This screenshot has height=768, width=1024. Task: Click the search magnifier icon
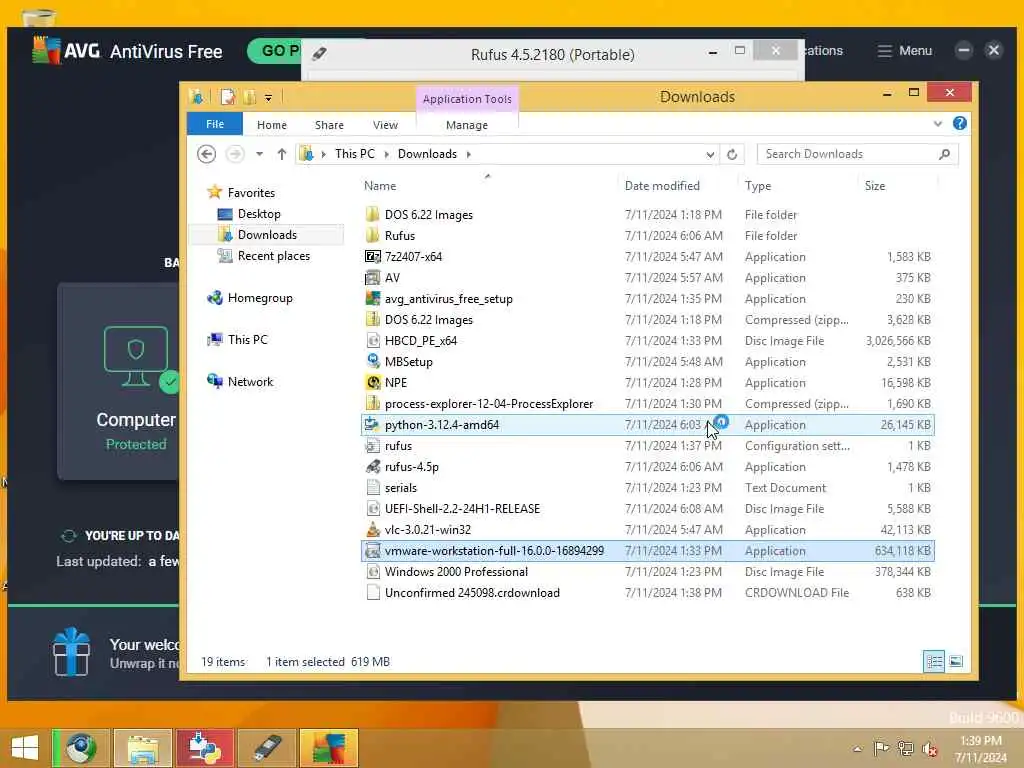944,154
